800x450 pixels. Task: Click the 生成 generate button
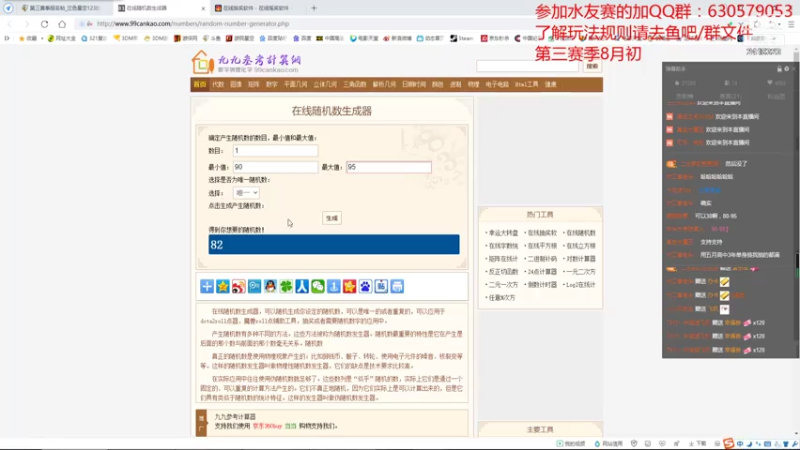click(332, 218)
